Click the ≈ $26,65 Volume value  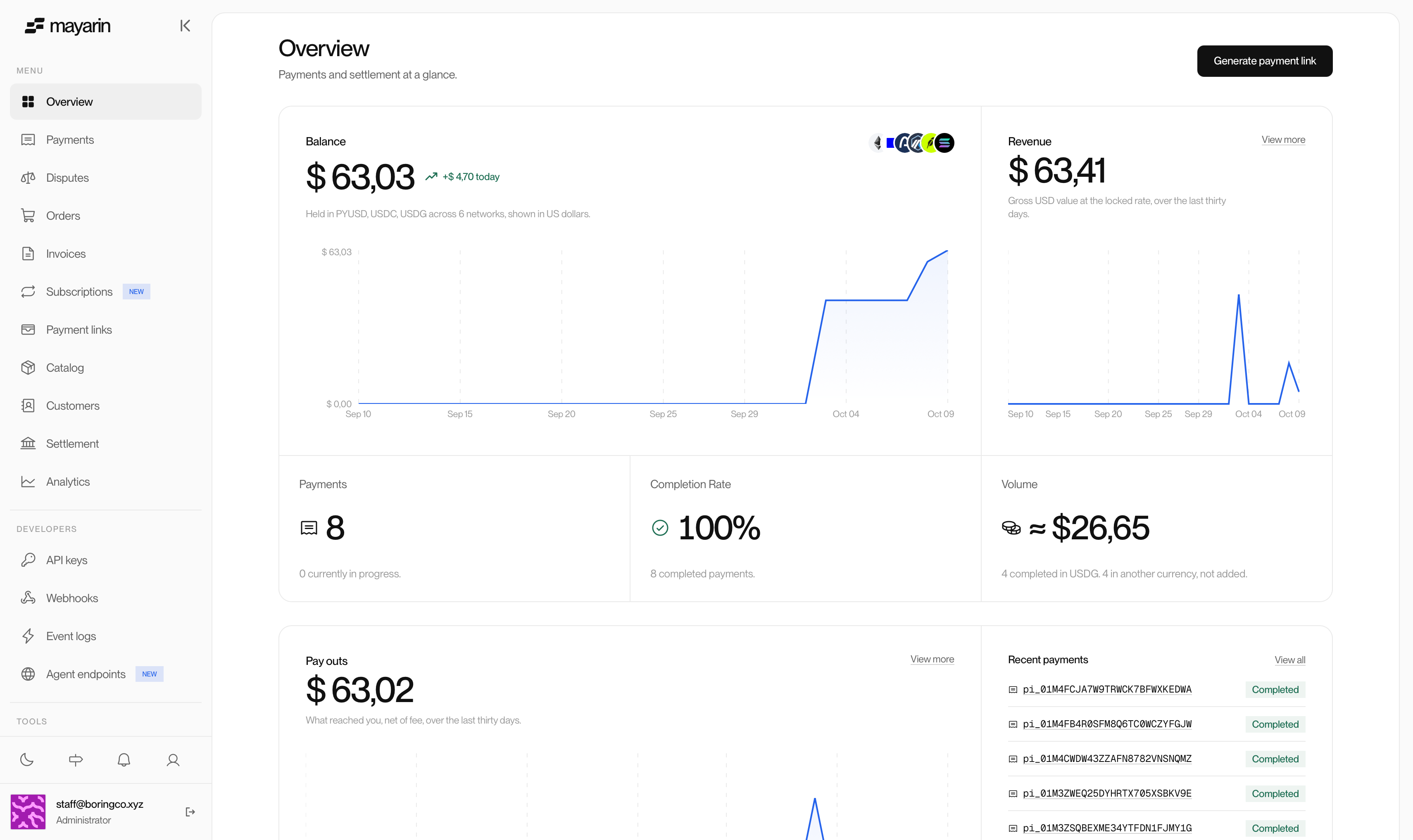pyautogui.click(x=1089, y=527)
